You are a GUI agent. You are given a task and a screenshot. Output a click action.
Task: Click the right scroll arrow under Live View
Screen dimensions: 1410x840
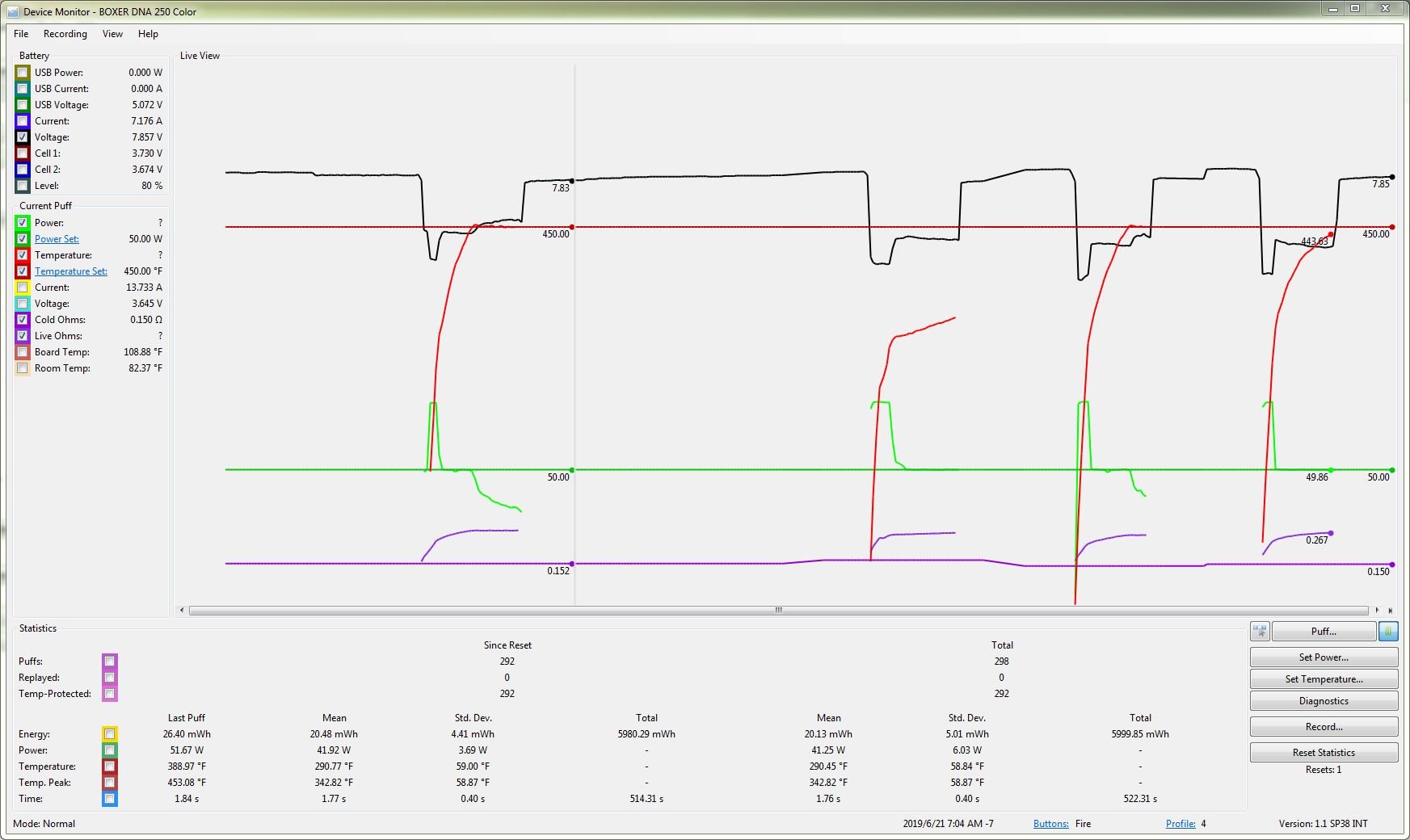1378,611
